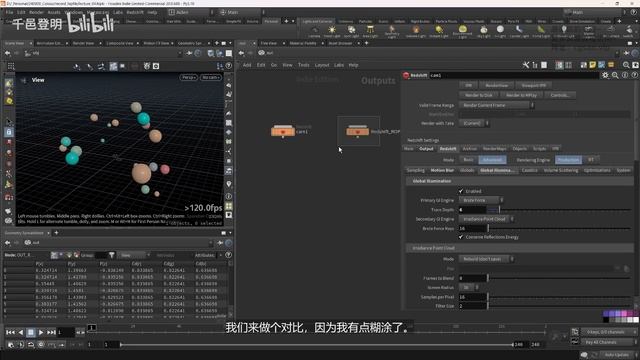Open Irradiance Point Cloud Mode dropdown
This screenshot has height=360, width=640.
click(x=487, y=259)
